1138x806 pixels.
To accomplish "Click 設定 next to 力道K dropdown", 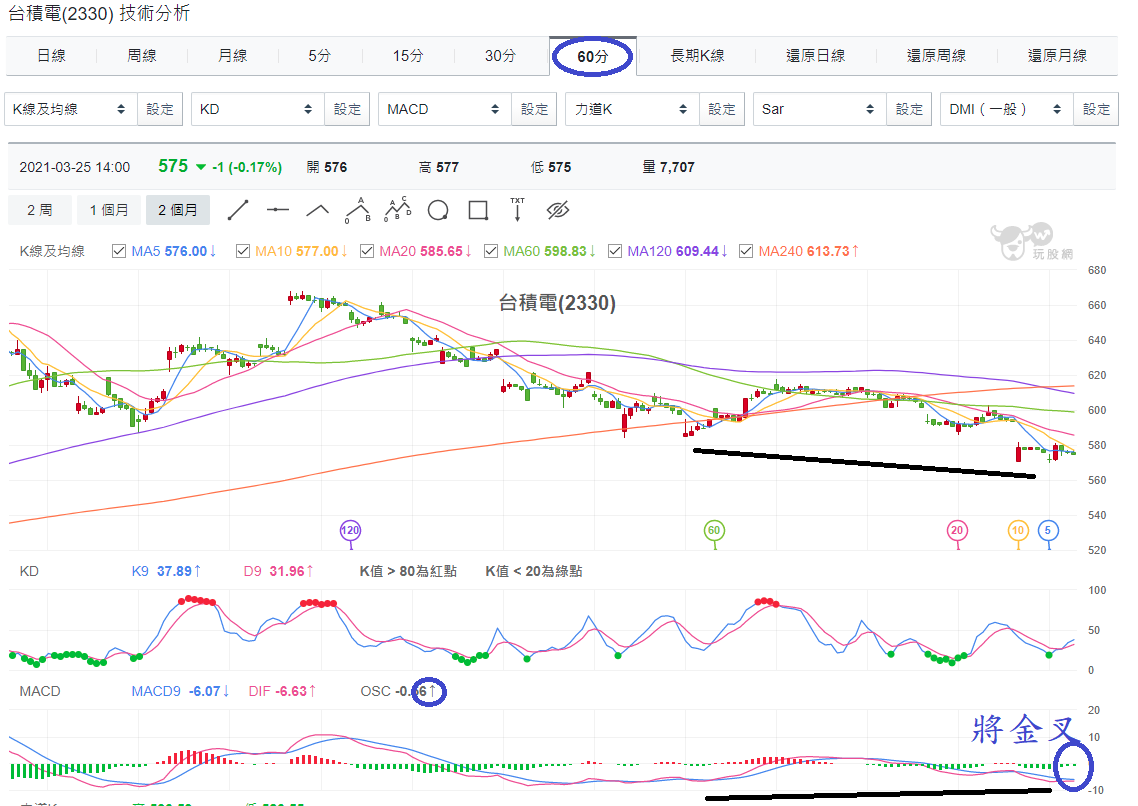I will (x=722, y=109).
